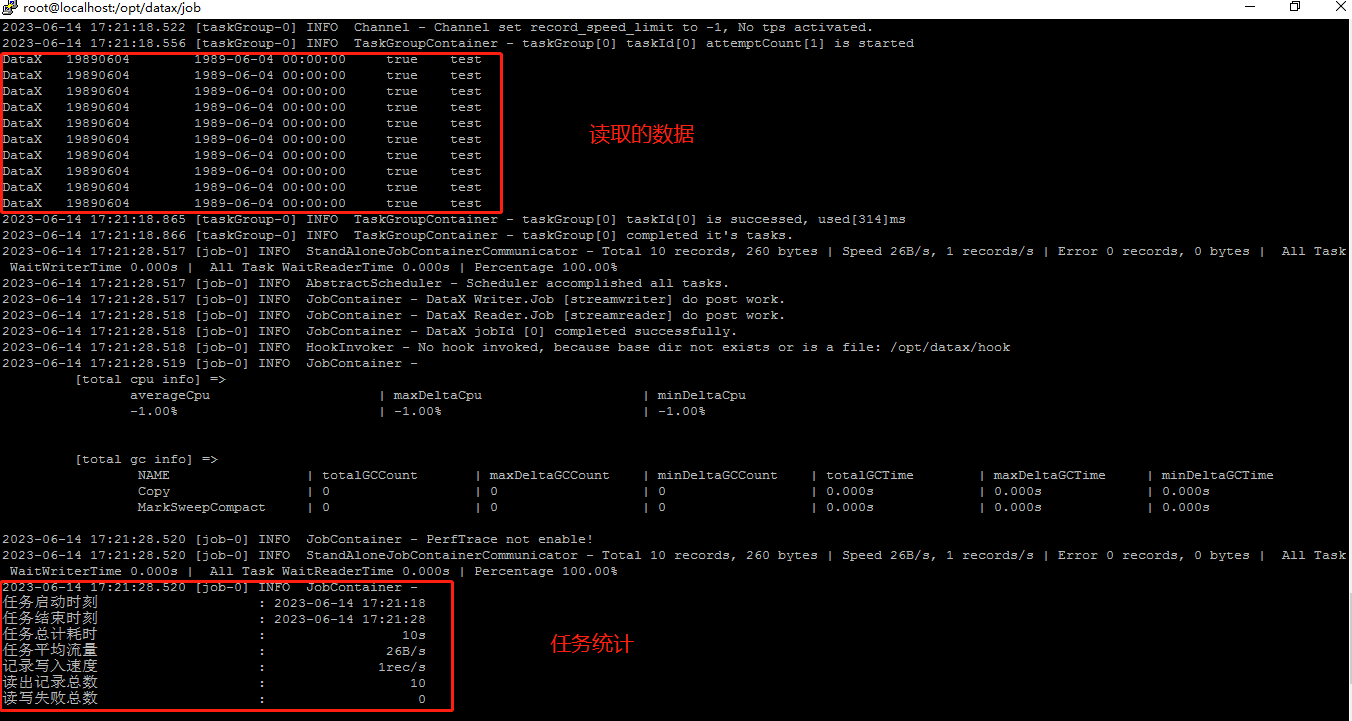Viewport: 1352px width, 721px height.
Task: Restore down the terminal window
Action: coord(1295,7)
